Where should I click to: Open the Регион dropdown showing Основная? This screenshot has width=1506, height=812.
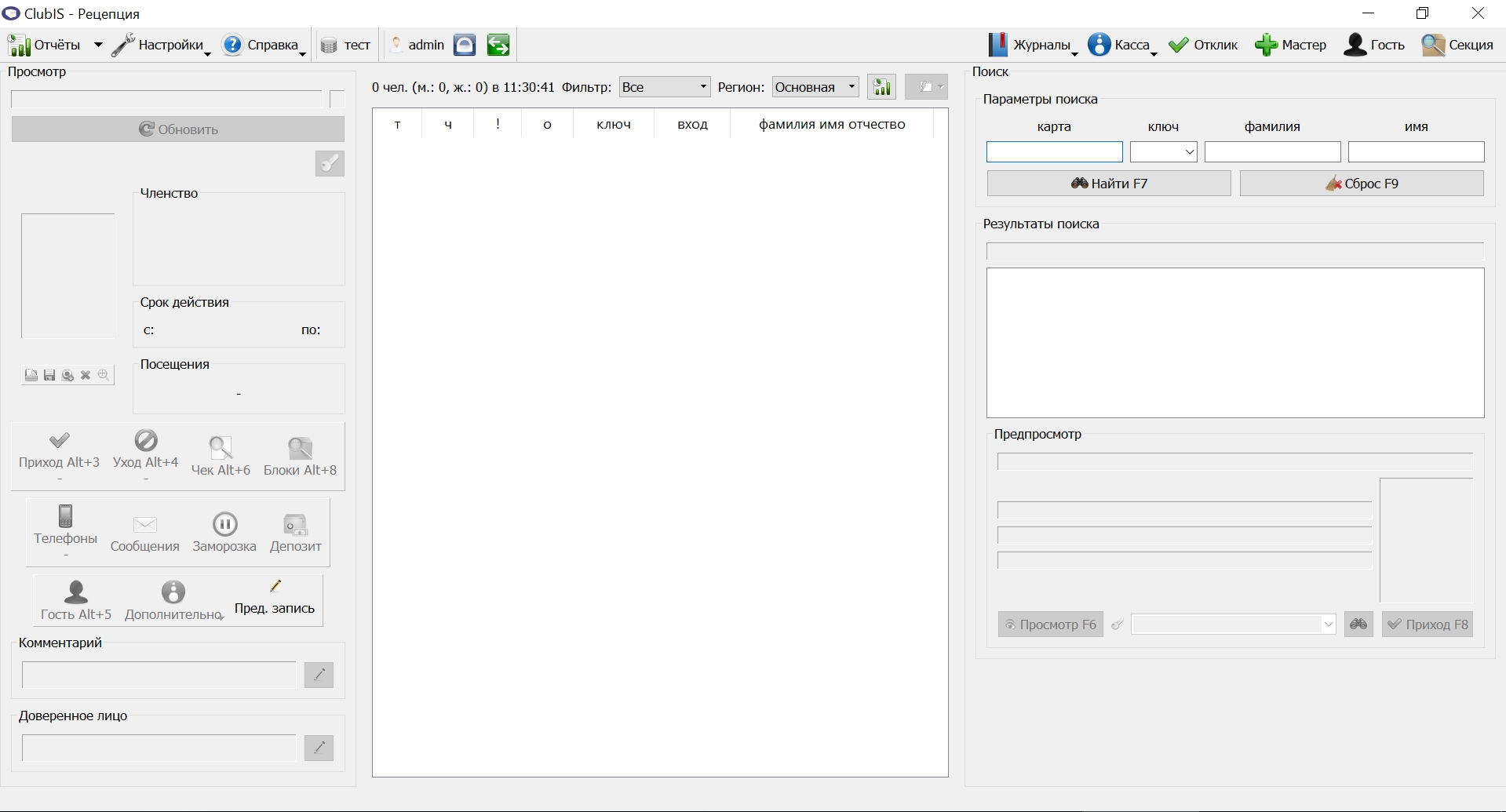pyautogui.click(x=815, y=87)
